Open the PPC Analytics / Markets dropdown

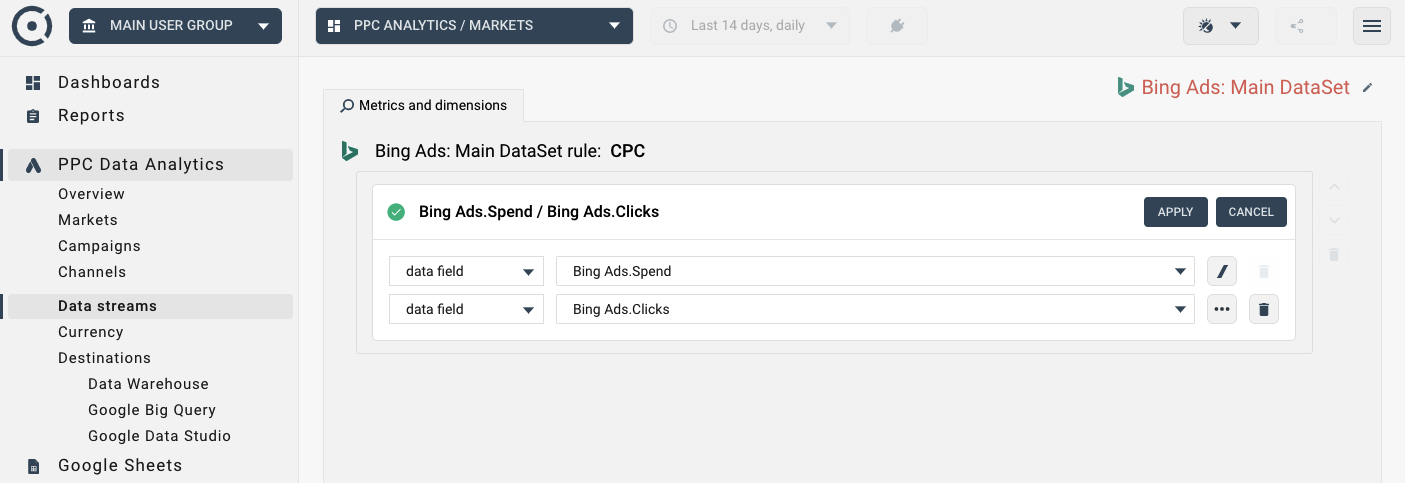(x=474, y=26)
